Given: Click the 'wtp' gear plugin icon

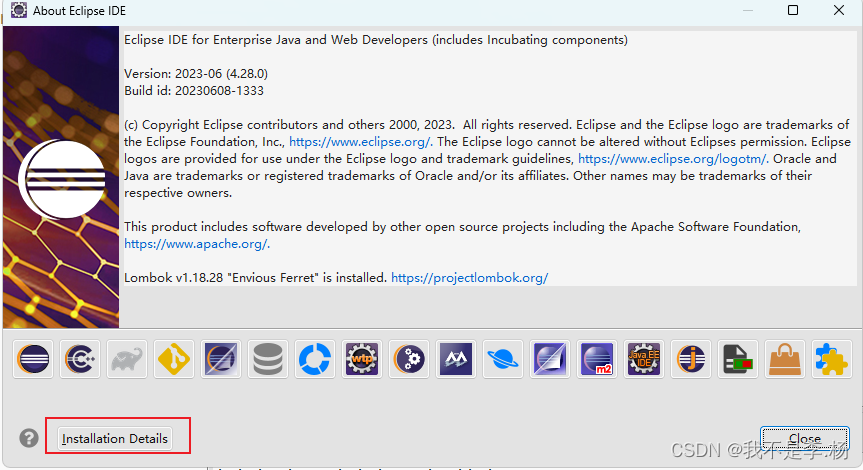Looking at the screenshot, I should pyautogui.click(x=362, y=359).
